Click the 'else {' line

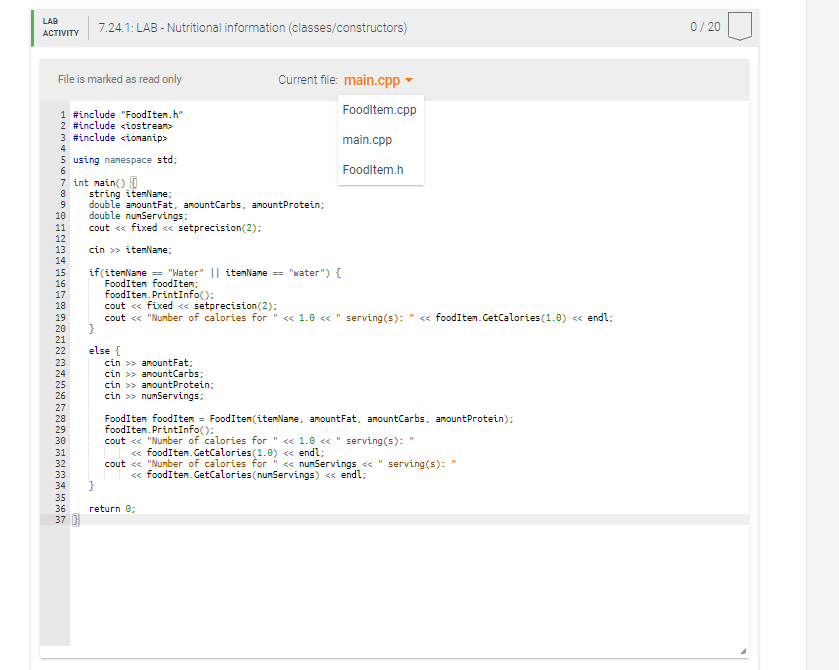(x=104, y=351)
